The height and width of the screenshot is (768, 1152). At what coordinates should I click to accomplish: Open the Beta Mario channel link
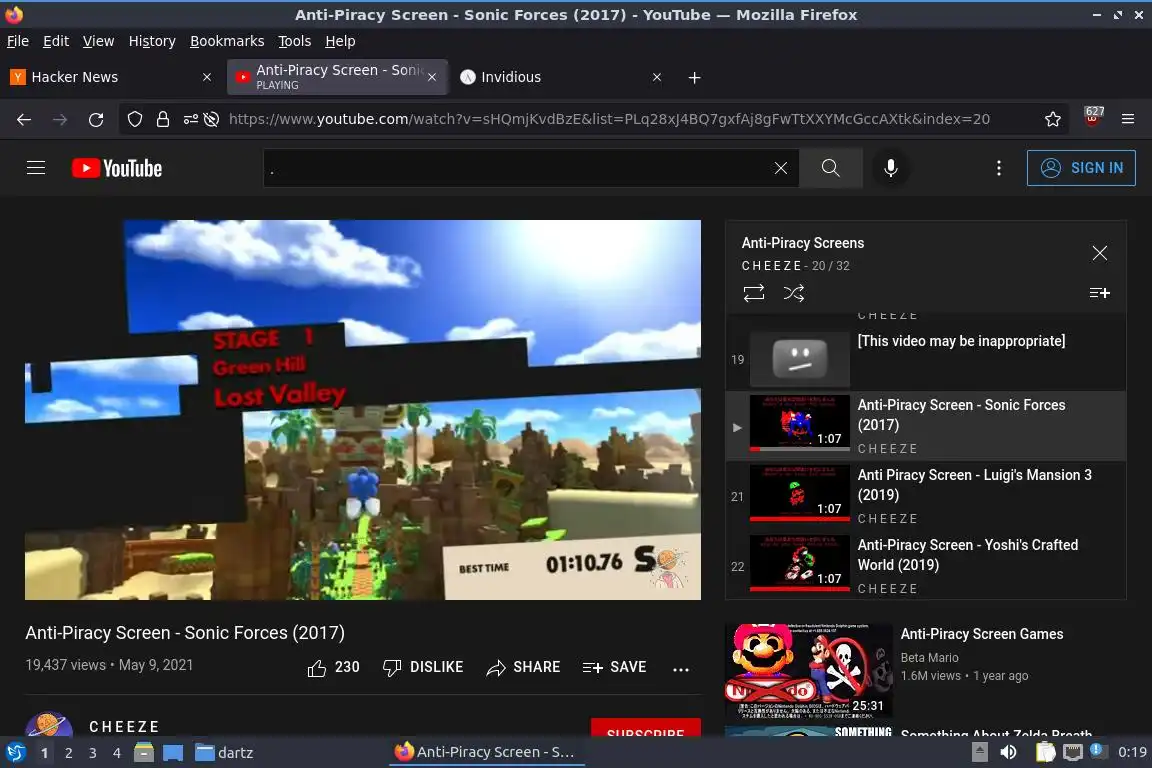[929, 658]
